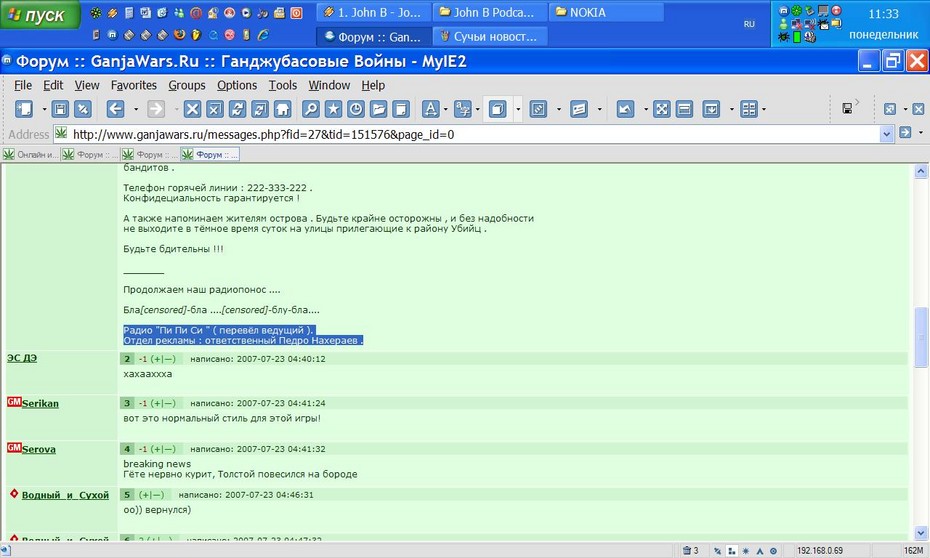
Task: Open the Пуск start button
Action: pyautogui.click(x=40, y=15)
